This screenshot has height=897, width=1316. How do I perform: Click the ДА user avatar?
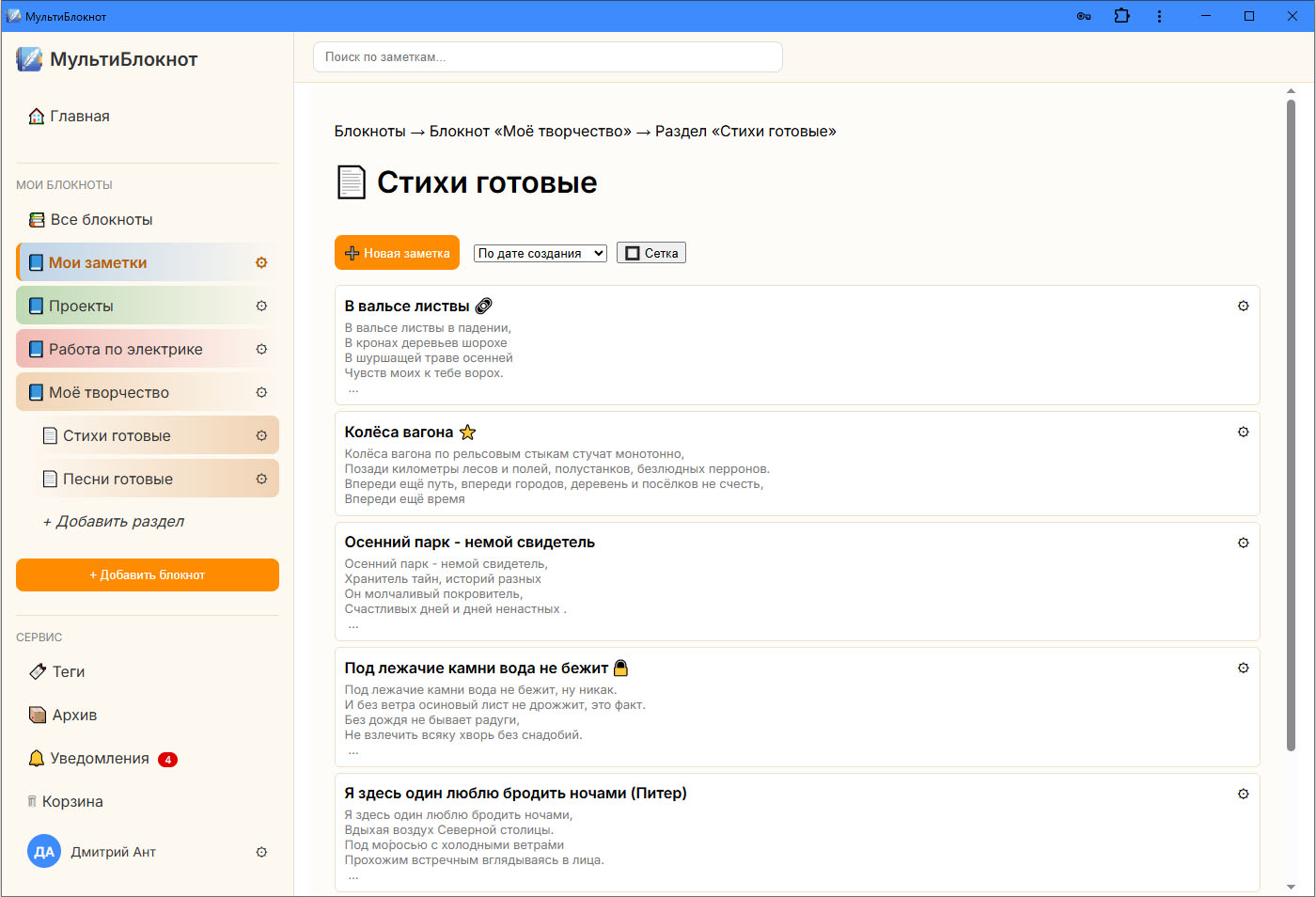tap(44, 852)
